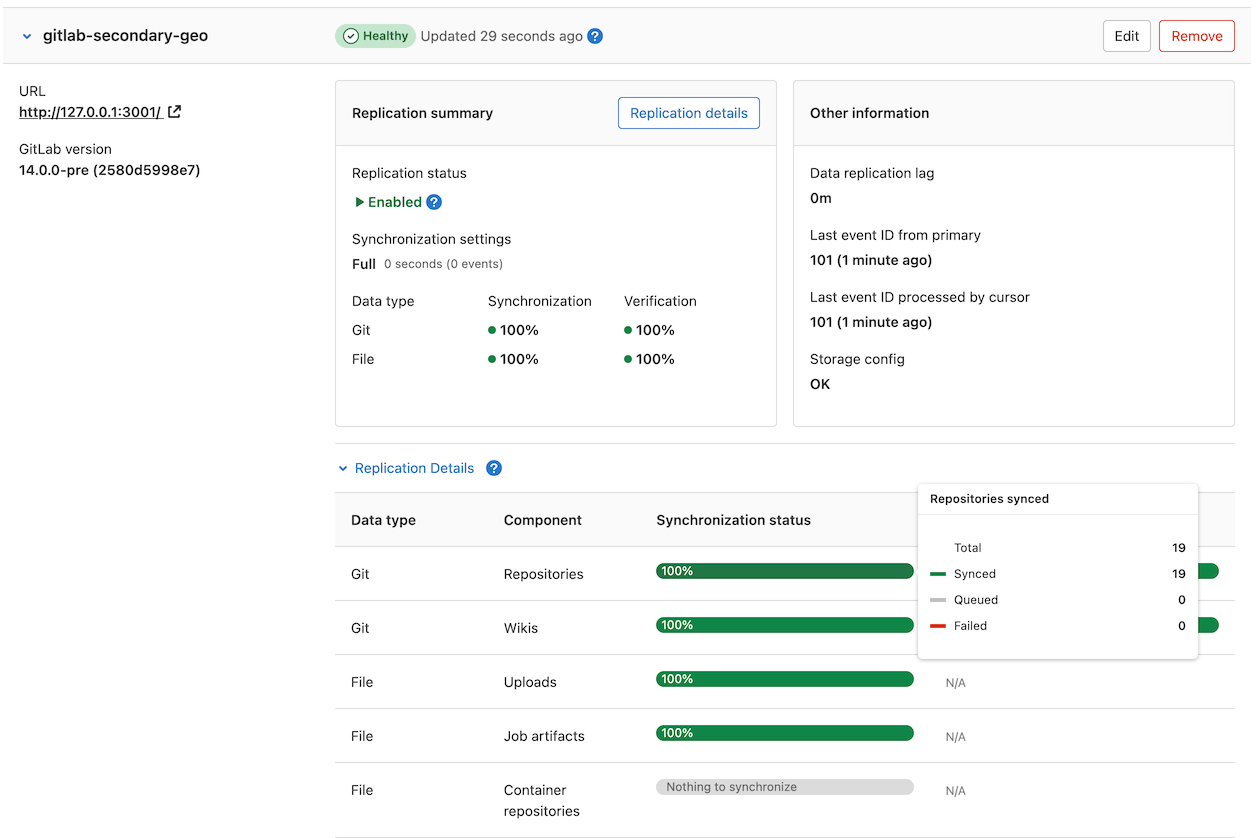Click the check circle icon inside Healthy badge
1260x838 pixels.
coord(350,35)
